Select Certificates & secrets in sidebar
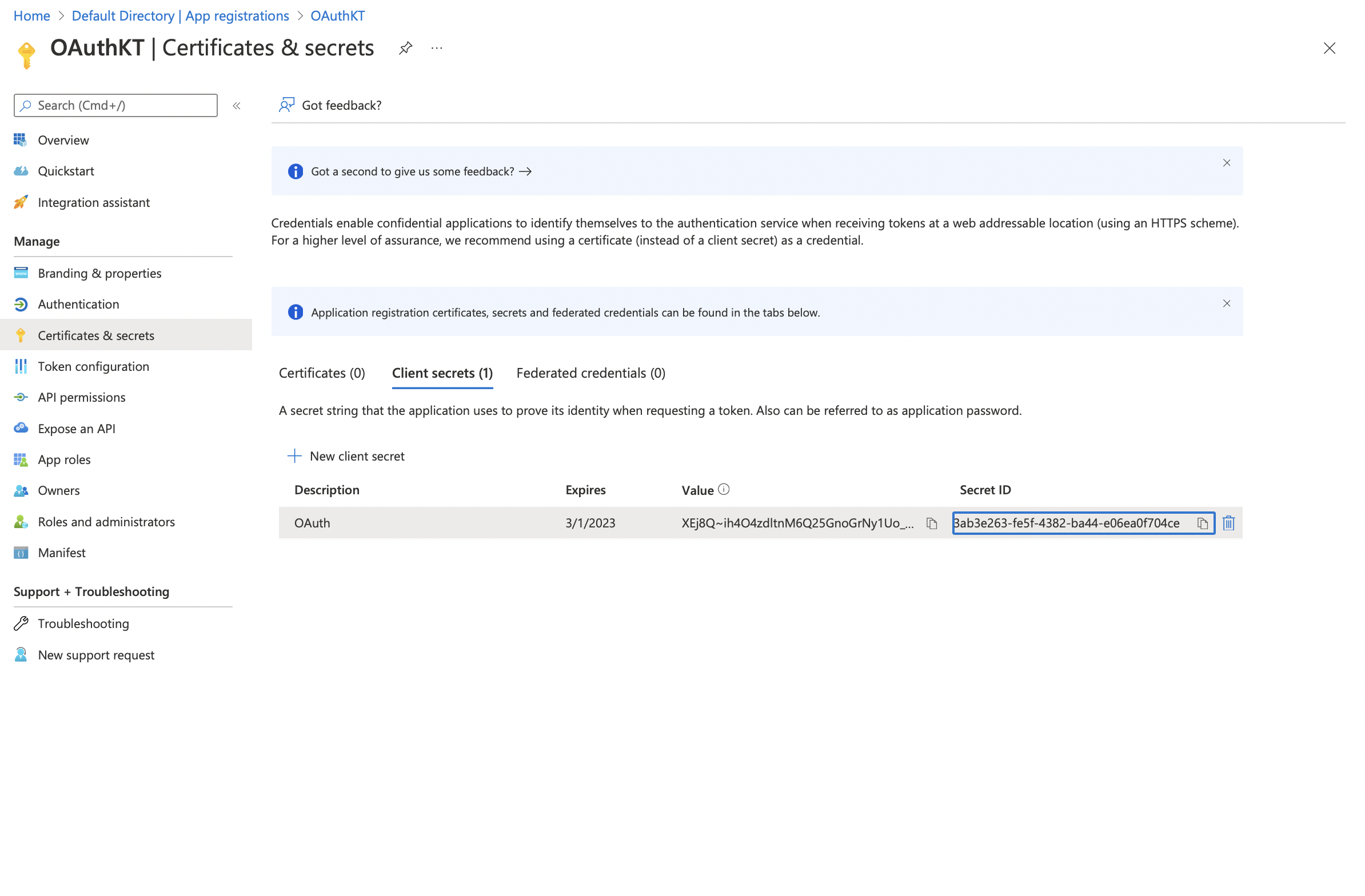 coord(126,335)
